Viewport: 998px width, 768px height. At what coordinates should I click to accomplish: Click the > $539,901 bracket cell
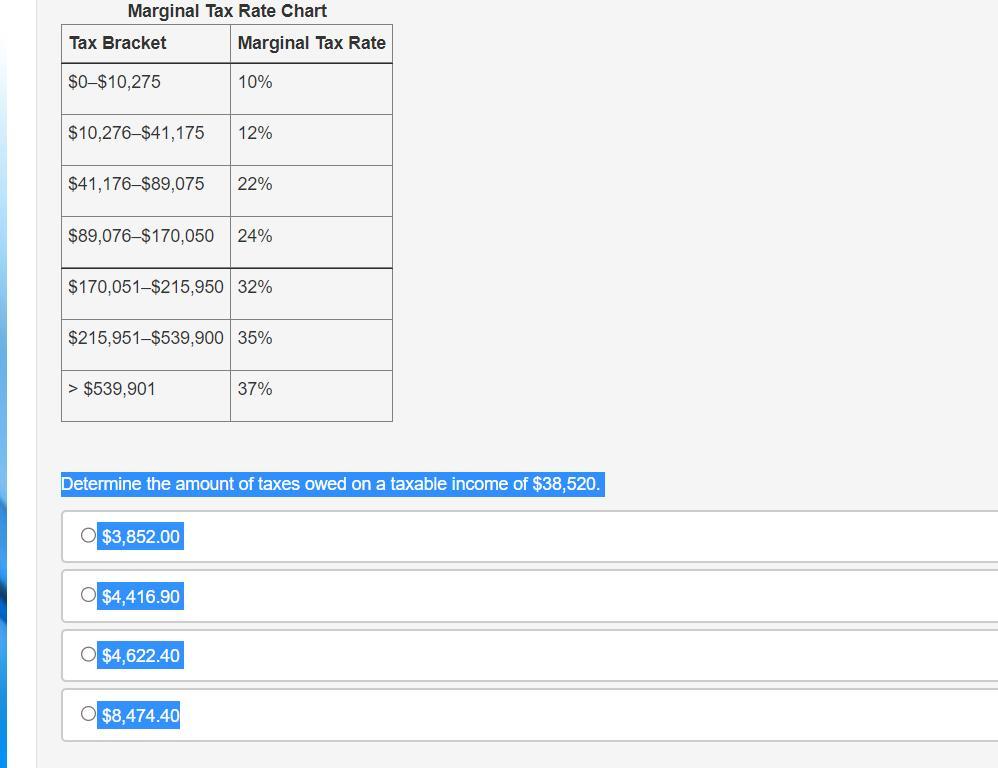(112, 389)
